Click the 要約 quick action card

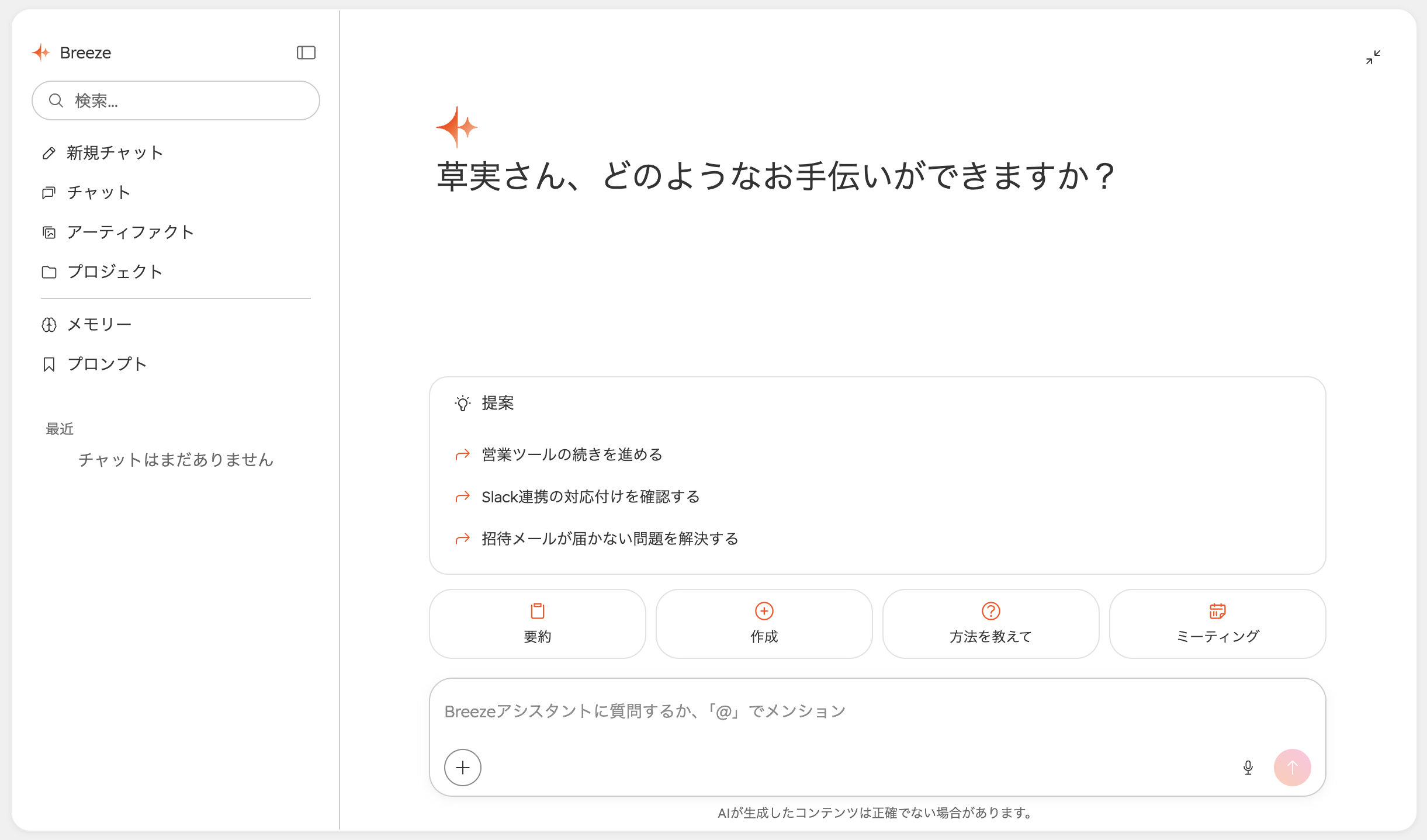537,623
